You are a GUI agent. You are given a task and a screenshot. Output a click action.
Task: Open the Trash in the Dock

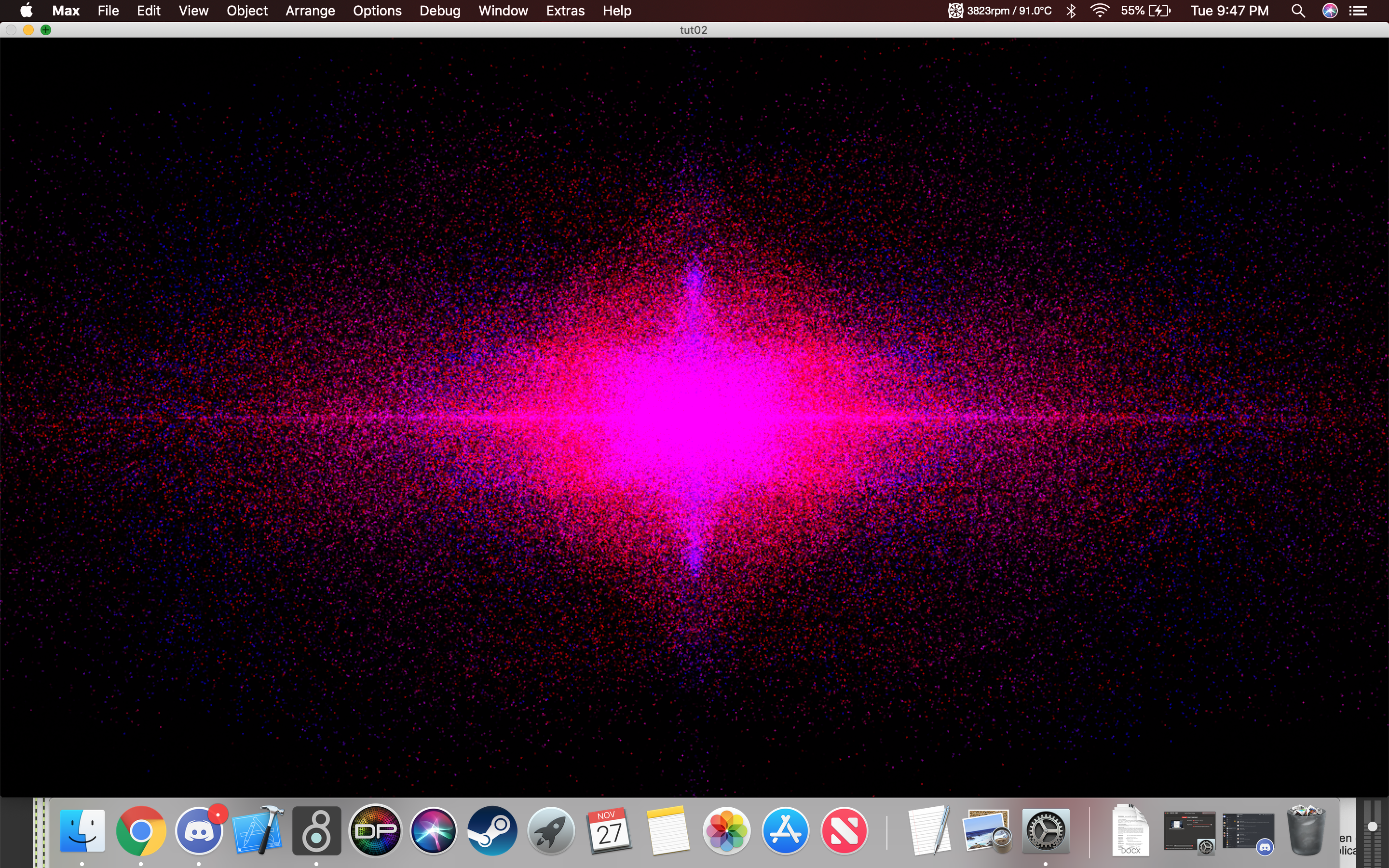[x=1307, y=831]
